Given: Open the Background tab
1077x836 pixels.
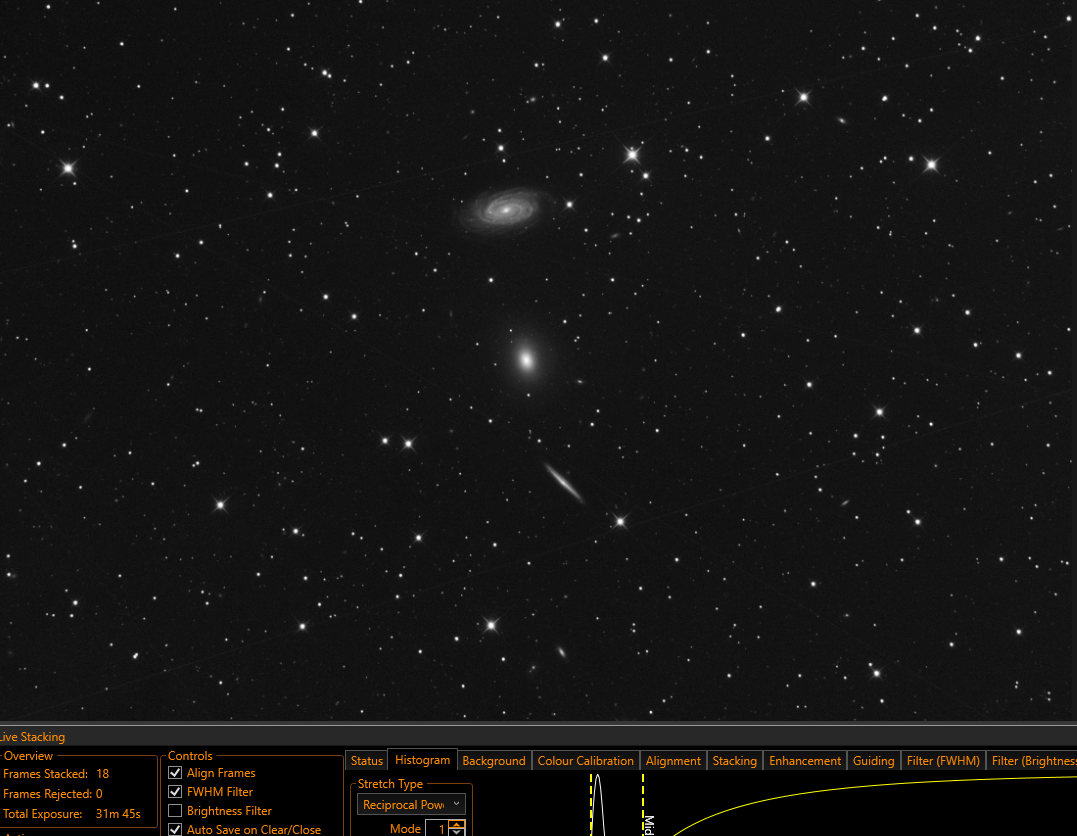Looking at the screenshot, I should coord(494,760).
